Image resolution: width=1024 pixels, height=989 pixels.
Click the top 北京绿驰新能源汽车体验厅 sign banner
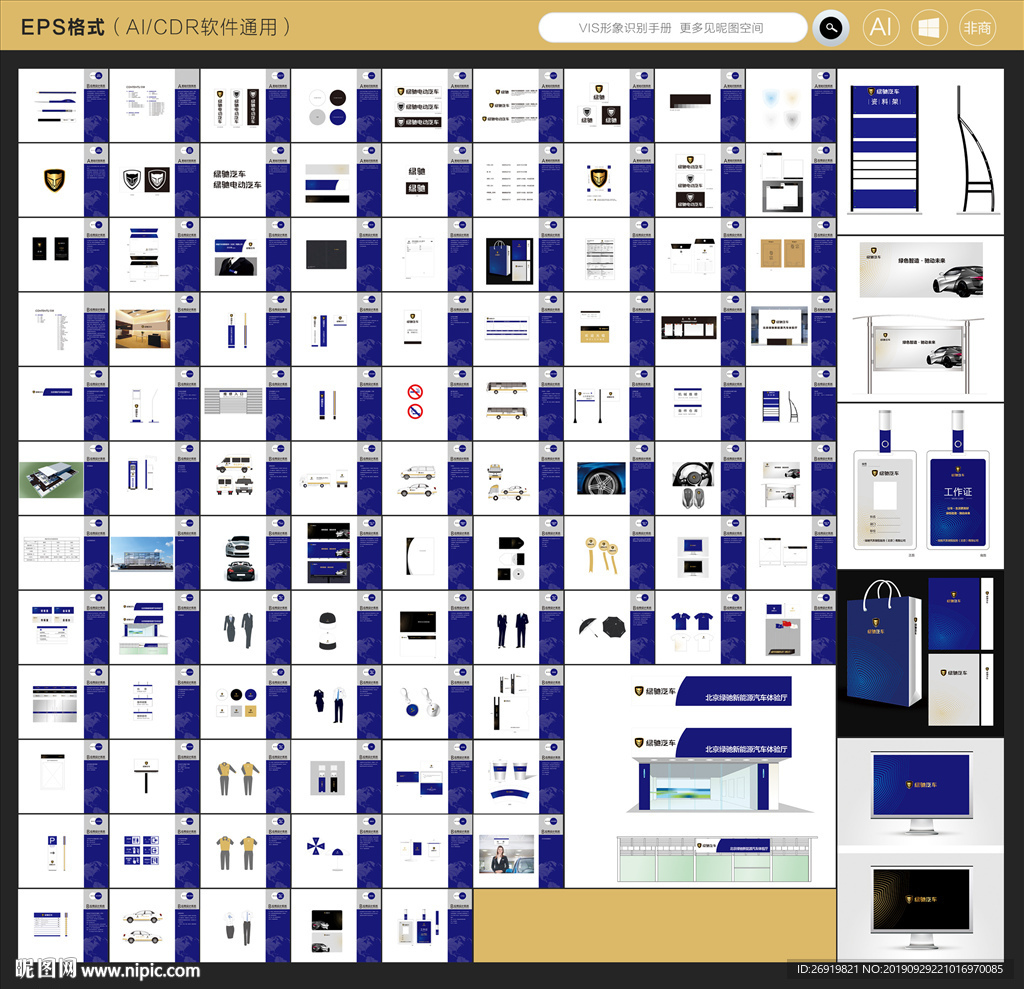713,691
